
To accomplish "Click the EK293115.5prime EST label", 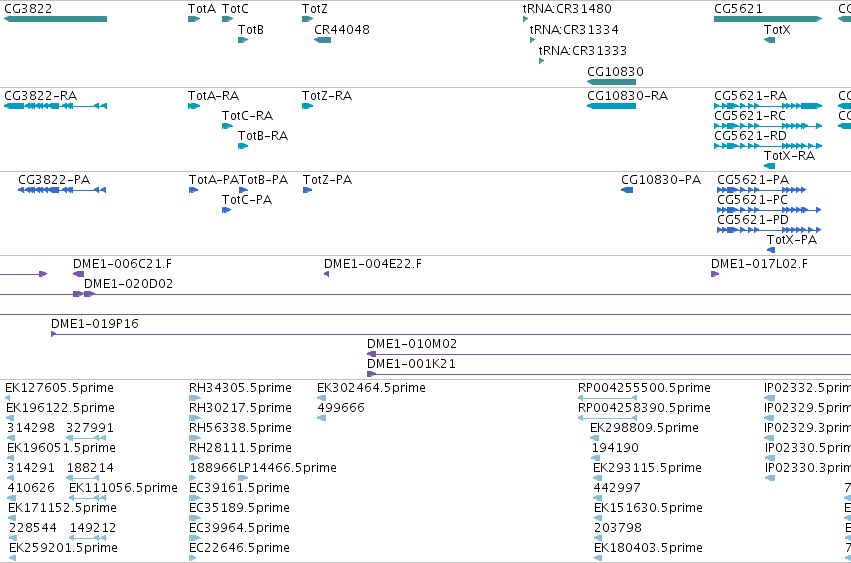I will tap(647, 468).
